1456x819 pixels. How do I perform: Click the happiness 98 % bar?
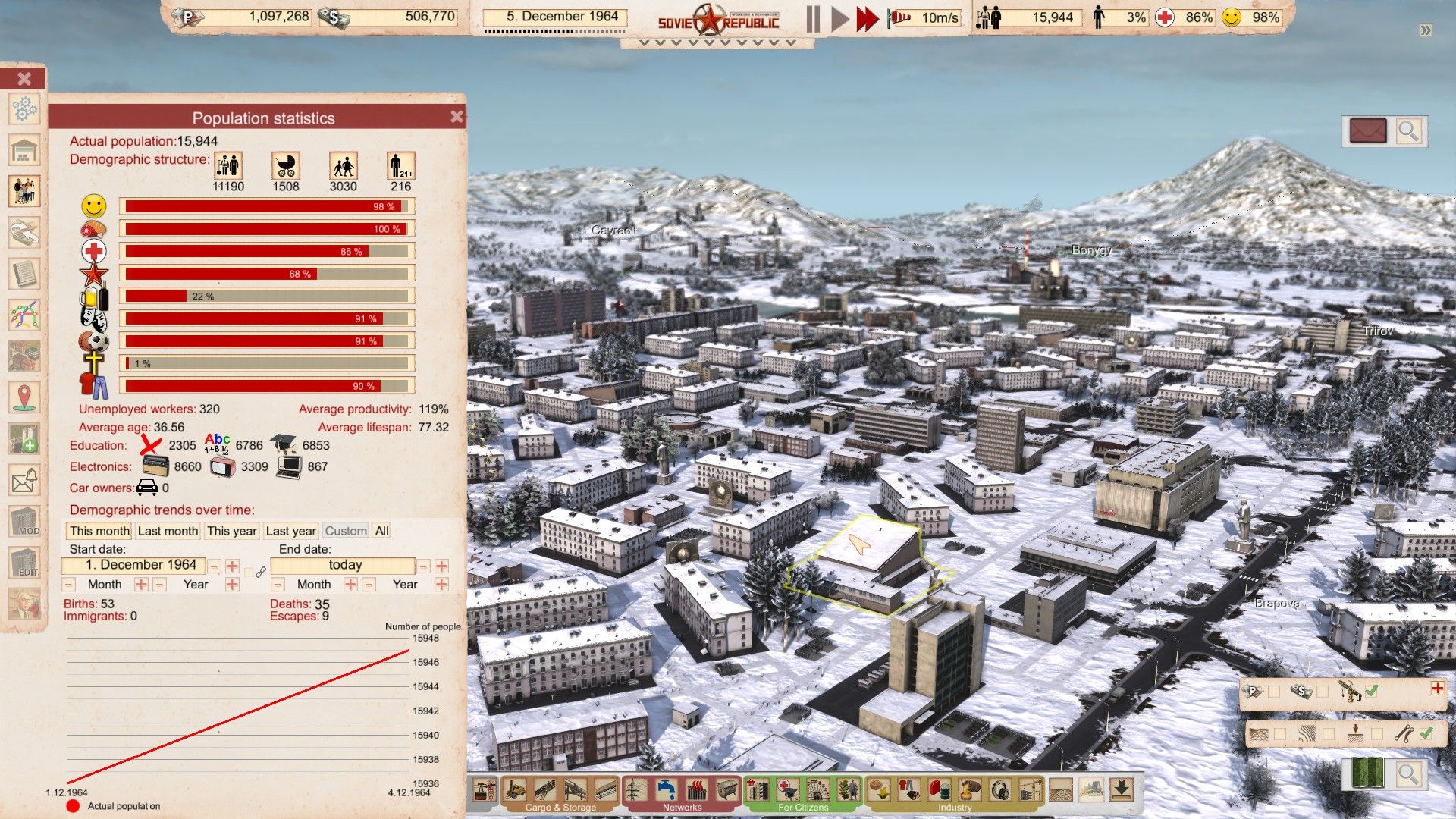267,206
